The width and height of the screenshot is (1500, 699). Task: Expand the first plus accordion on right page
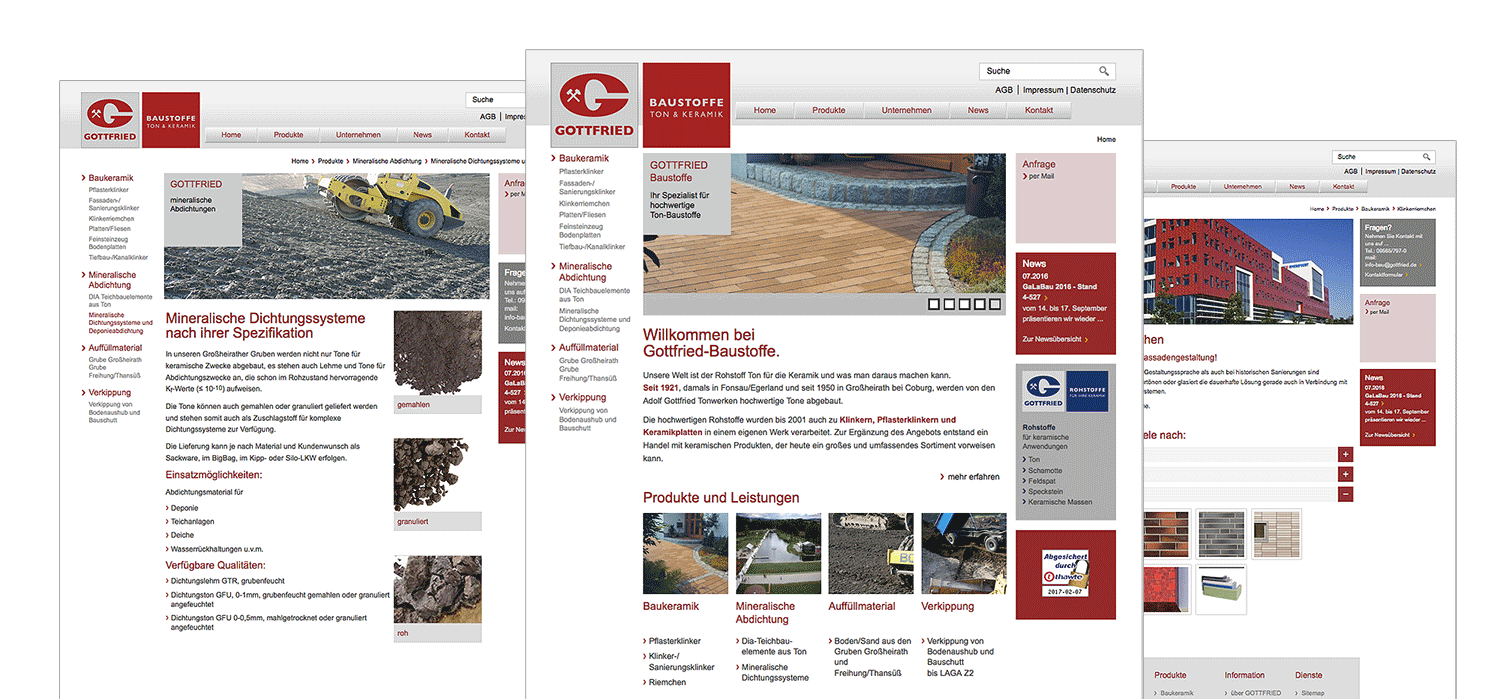(x=1346, y=454)
